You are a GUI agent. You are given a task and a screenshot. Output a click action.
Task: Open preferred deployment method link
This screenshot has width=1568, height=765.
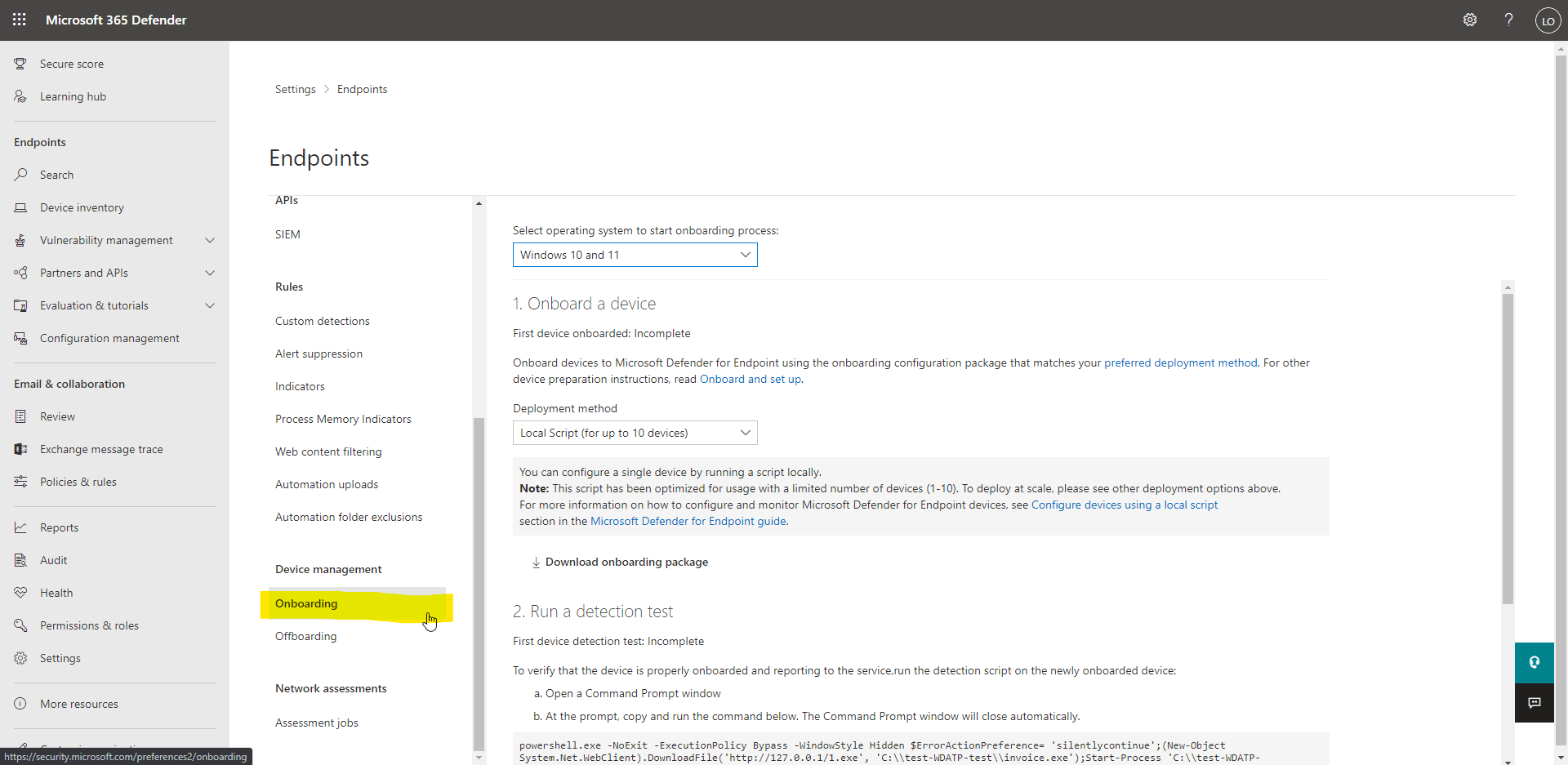1180,362
